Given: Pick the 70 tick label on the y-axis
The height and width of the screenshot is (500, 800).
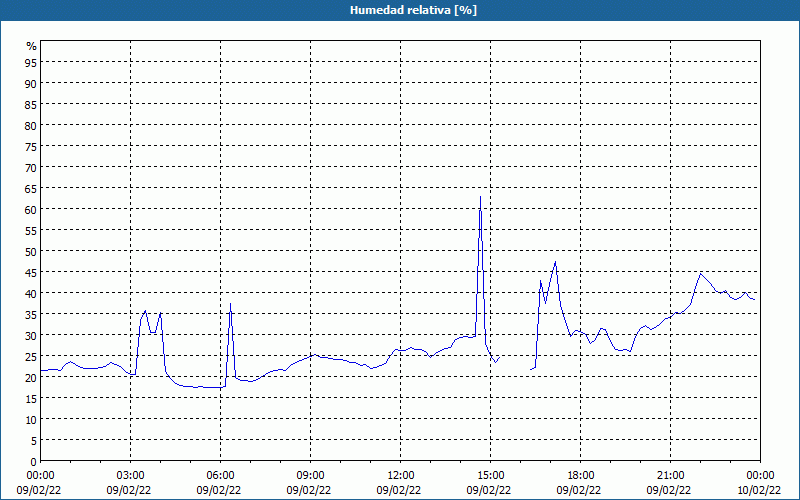Looking at the screenshot, I should pos(31,167).
